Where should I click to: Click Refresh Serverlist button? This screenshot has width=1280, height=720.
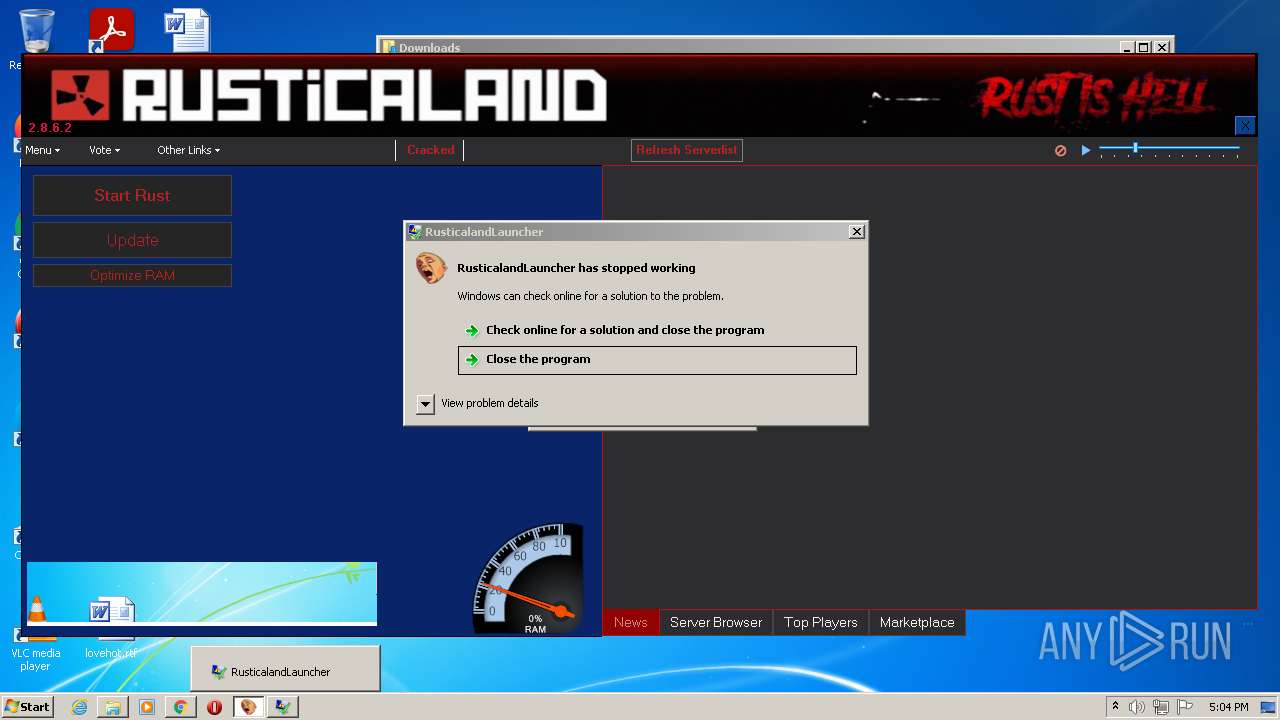(687, 150)
